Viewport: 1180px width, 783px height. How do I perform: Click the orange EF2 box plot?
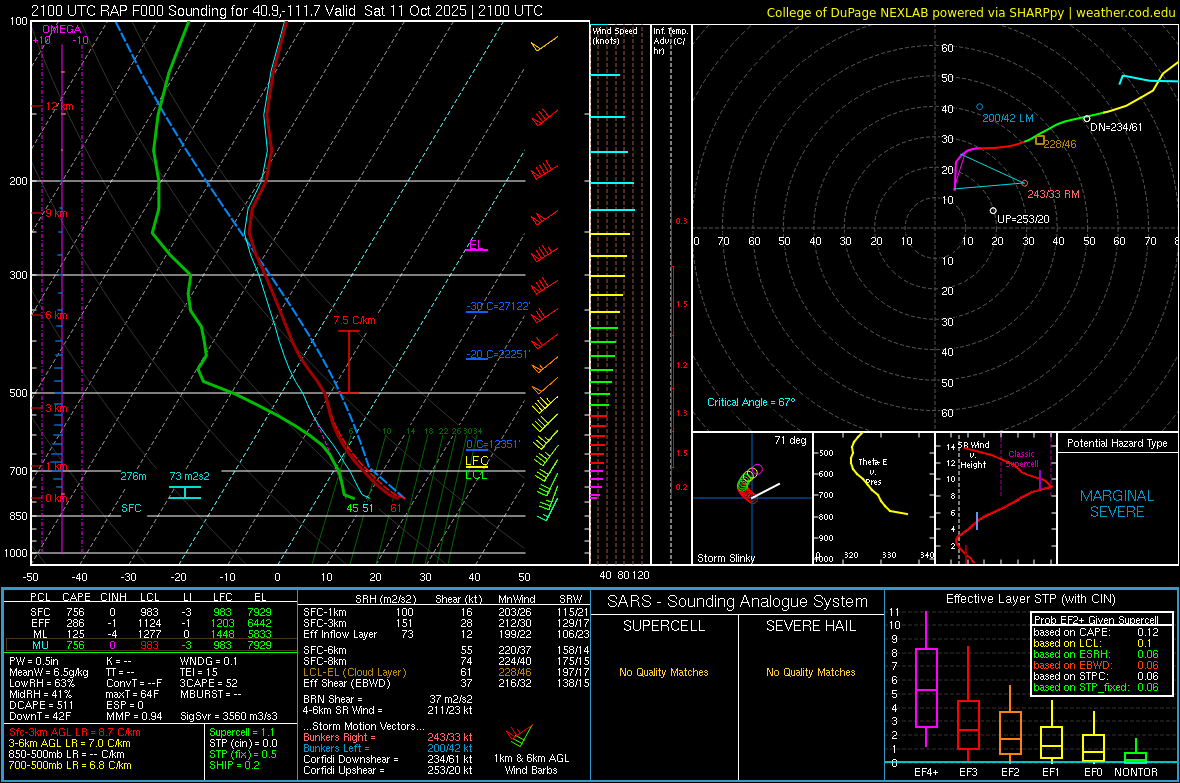pyautogui.click(x=1010, y=733)
